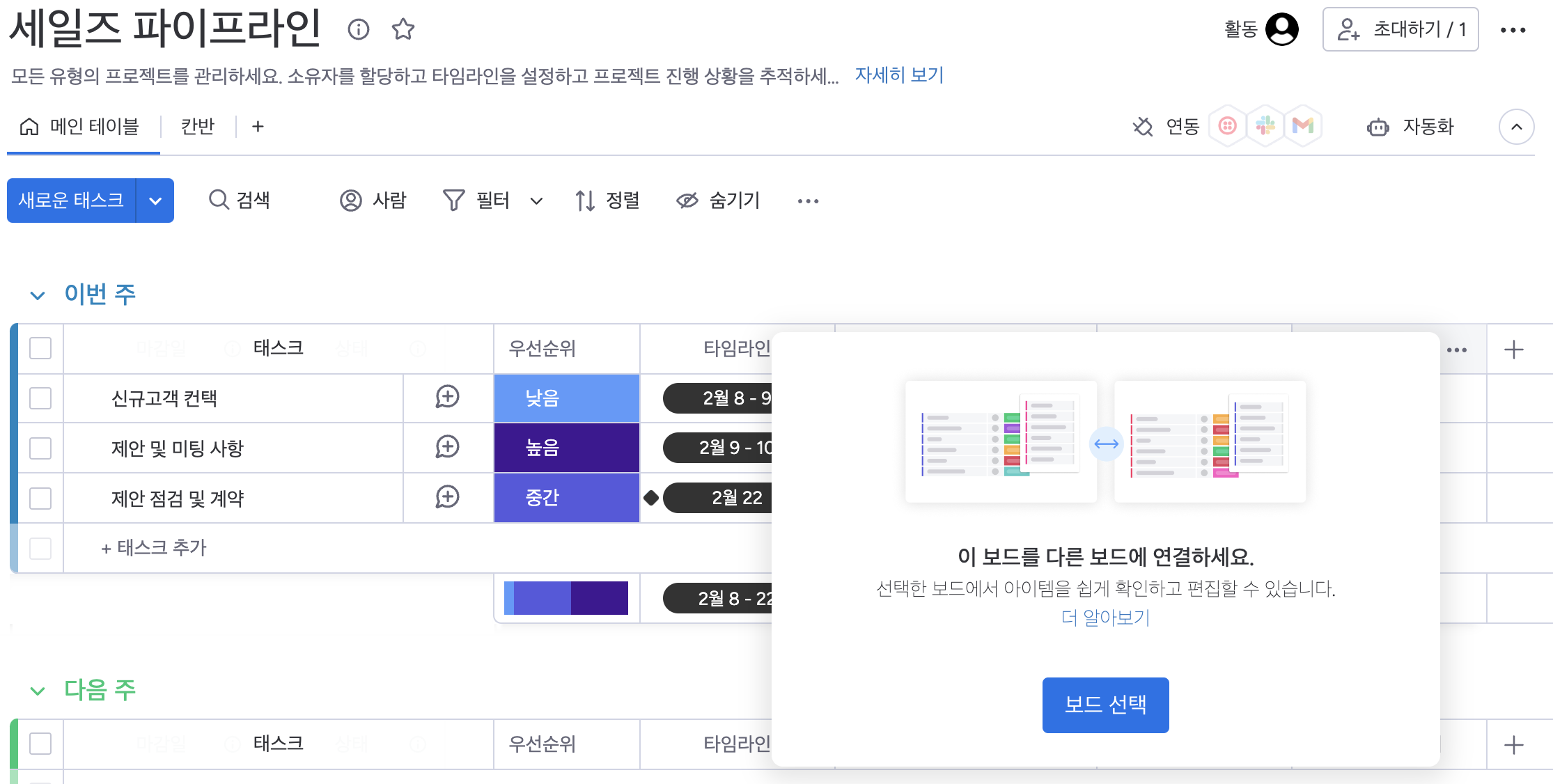
Task: Select all tasks in 이번 주 header checkbox
Action: click(40, 348)
